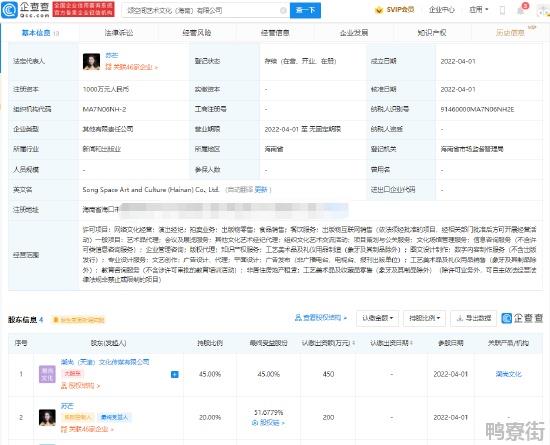Click organization code MA7N06NH-2
The width and height of the screenshot is (550, 445).
[x=104, y=109]
